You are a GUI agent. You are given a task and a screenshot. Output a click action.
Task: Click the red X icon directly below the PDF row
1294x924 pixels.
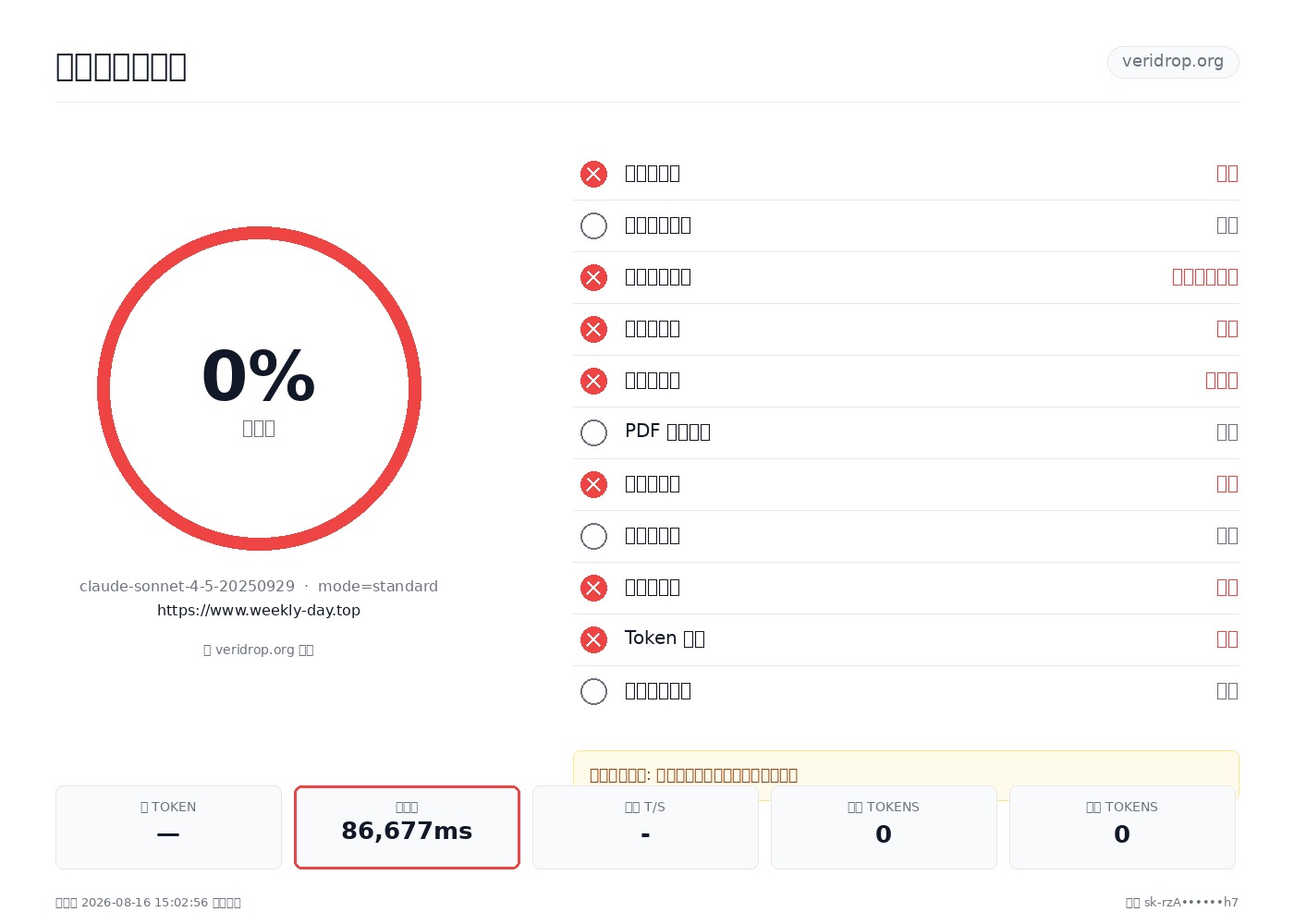593,484
